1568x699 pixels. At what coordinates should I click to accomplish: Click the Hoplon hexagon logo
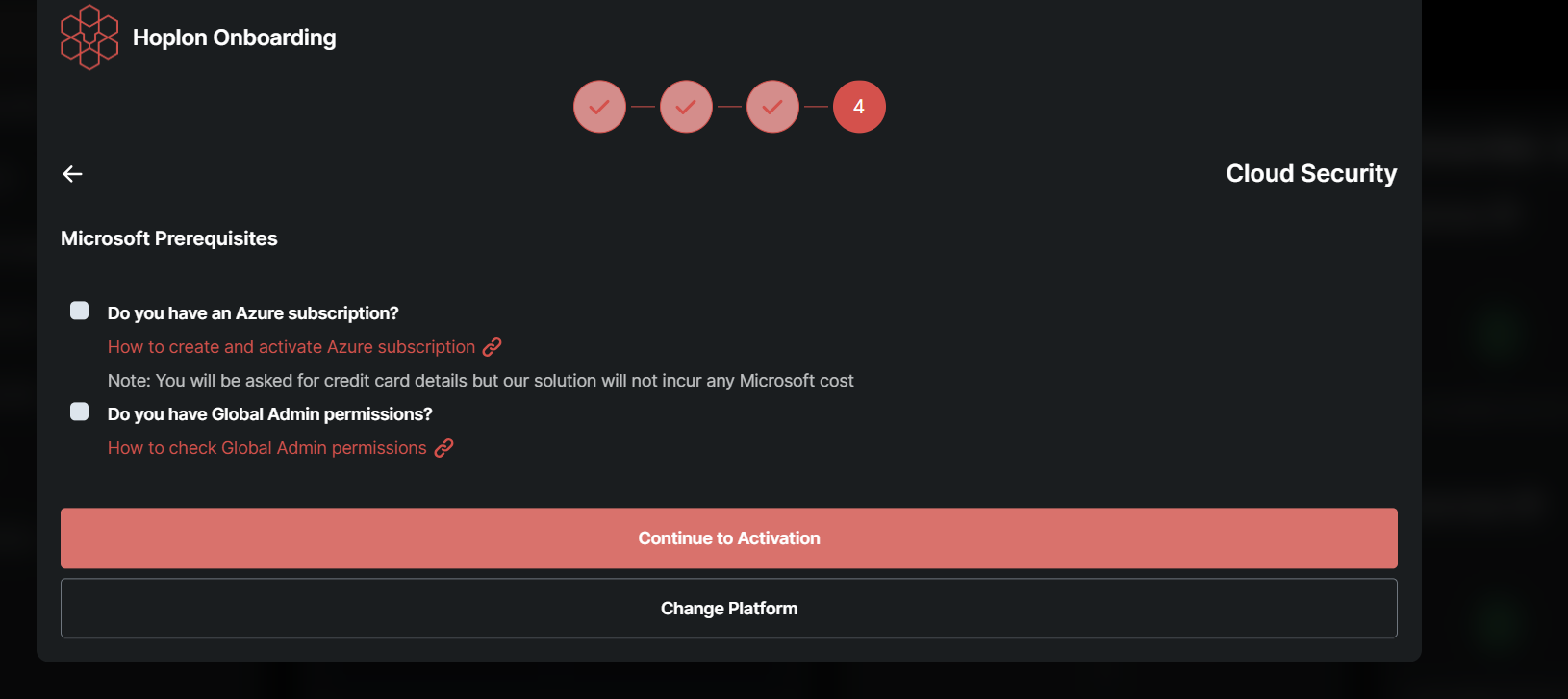point(89,37)
